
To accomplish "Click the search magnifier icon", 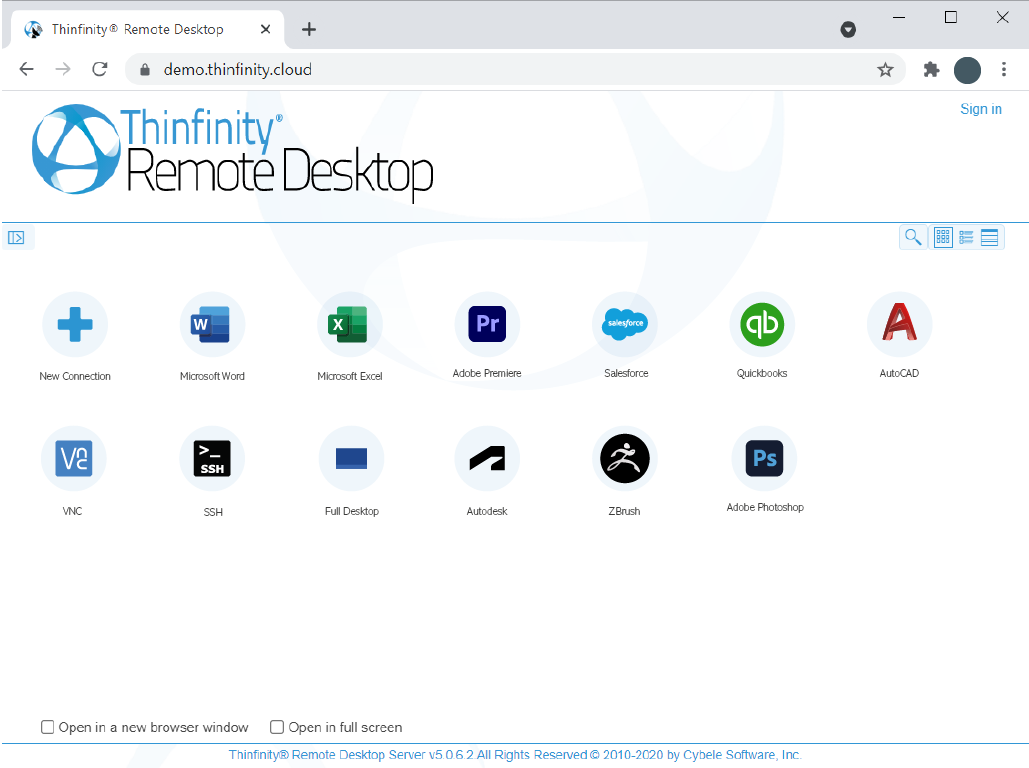I will [x=913, y=237].
